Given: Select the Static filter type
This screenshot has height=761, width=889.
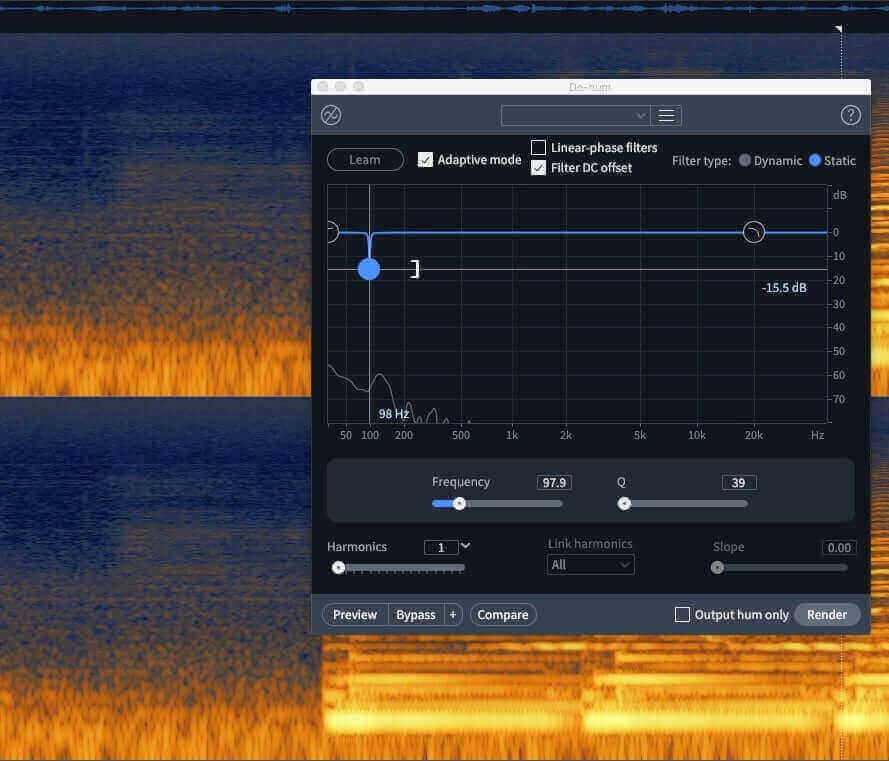Looking at the screenshot, I should (815, 160).
